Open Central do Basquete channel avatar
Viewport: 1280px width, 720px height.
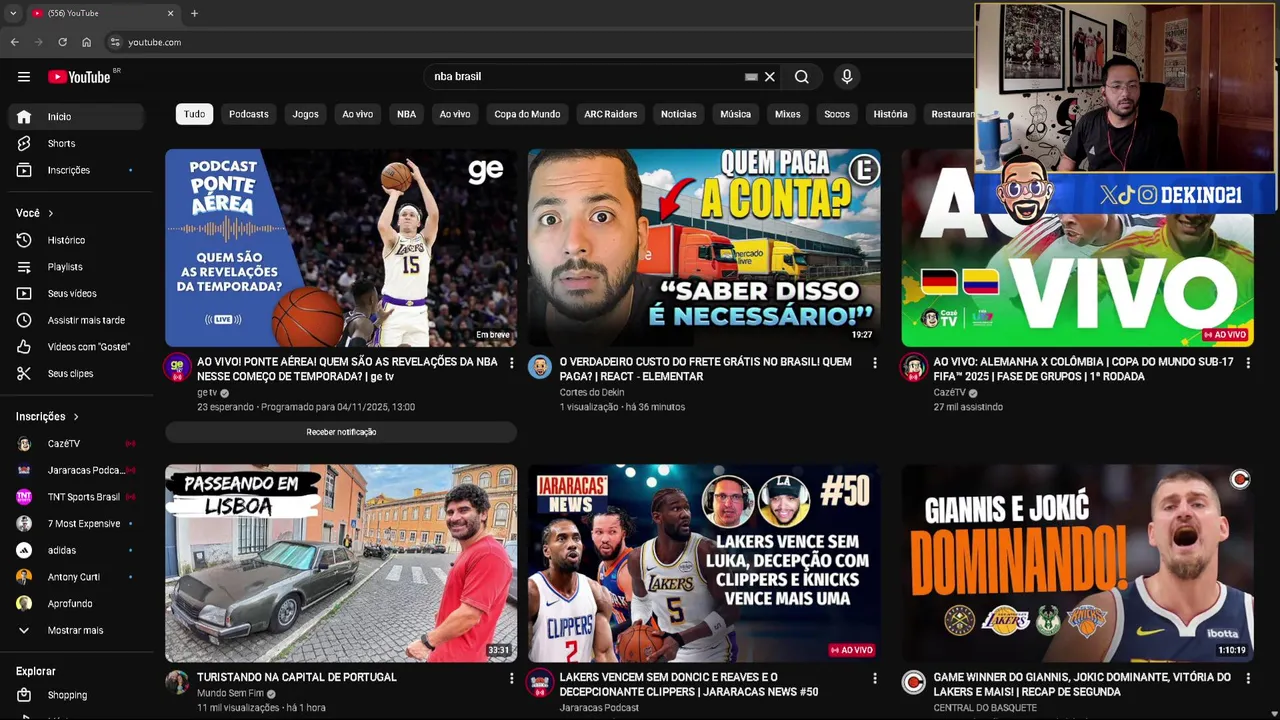coord(913,682)
